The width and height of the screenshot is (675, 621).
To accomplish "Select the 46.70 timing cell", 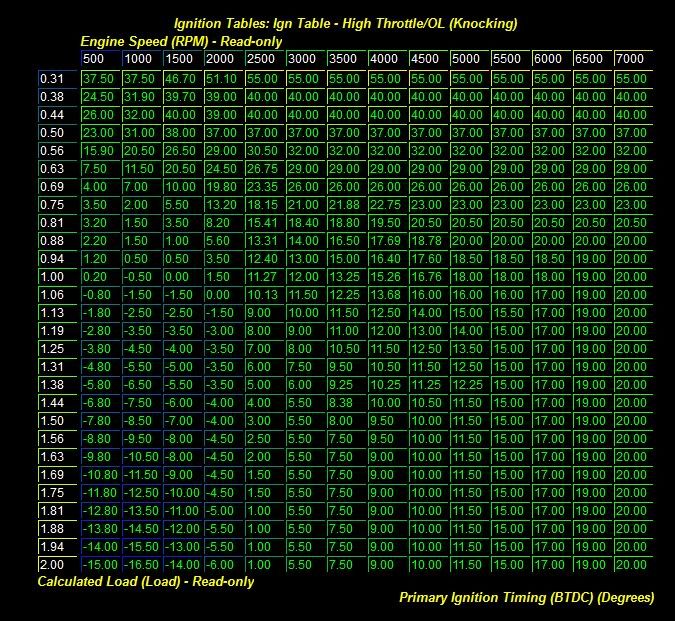I will pyautogui.click(x=181, y=79).
